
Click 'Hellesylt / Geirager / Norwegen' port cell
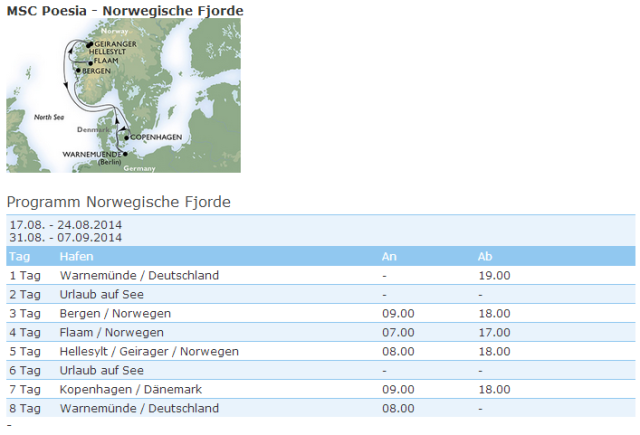[149, 351]
